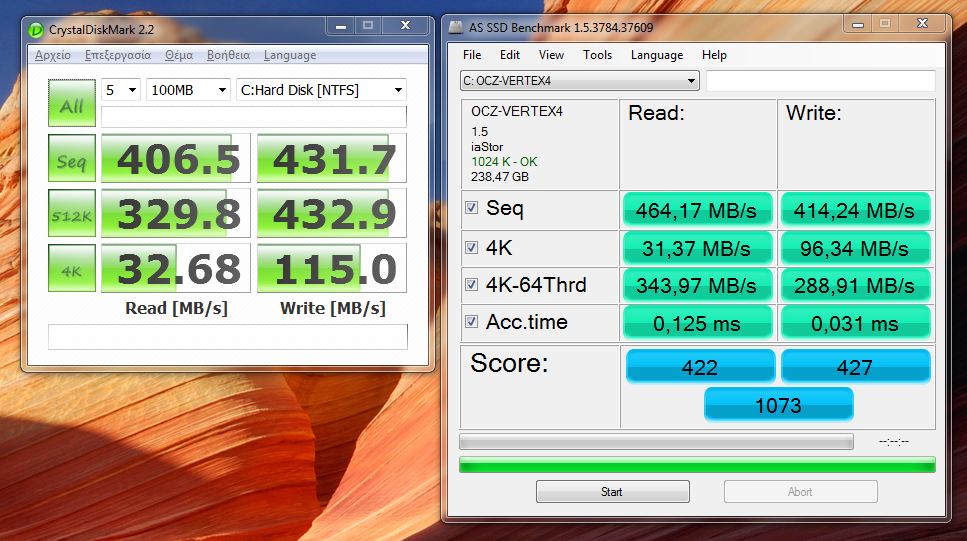Uncheck the Seq test checkbox
This screenshot has width=967, height=541.
click(x=471, y=208)
